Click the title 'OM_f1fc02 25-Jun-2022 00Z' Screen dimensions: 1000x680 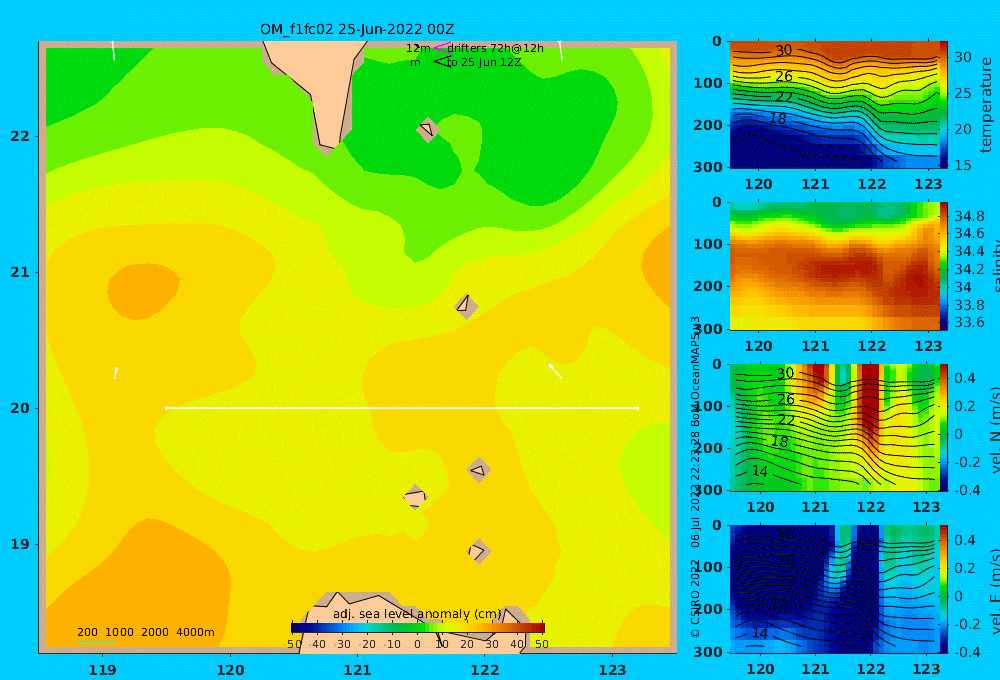(x=357, y=29)
